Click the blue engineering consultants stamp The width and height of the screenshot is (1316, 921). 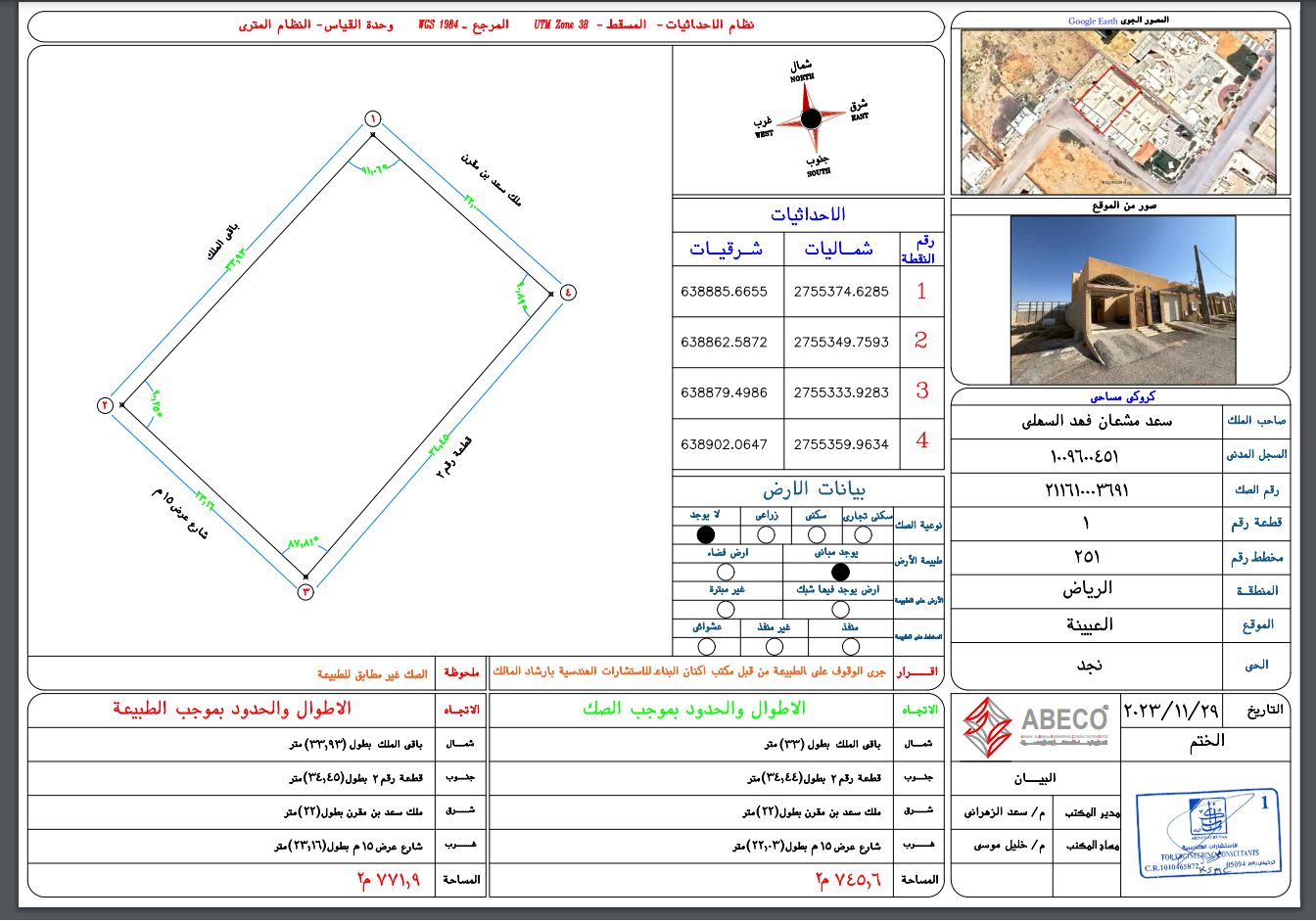[x=1209, y=833]
